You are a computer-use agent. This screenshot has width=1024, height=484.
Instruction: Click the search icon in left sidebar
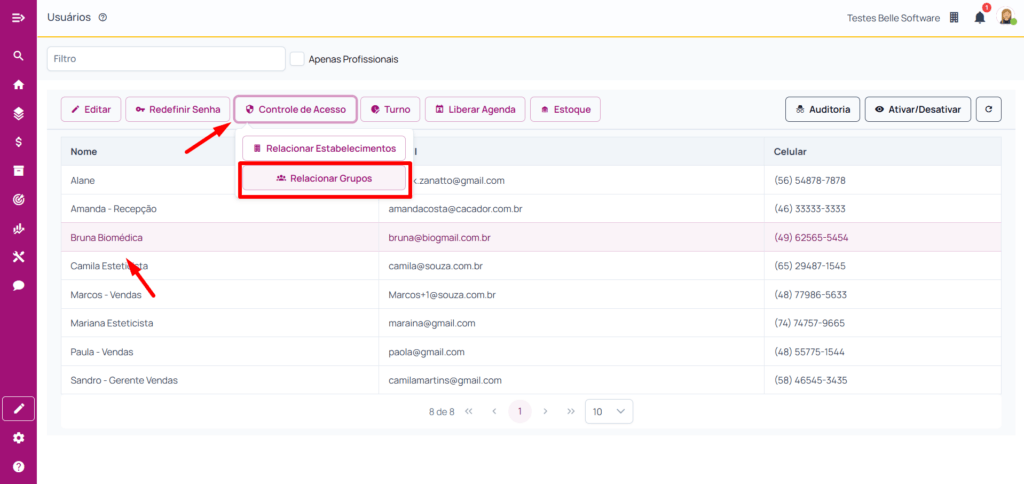pos(18,56)
